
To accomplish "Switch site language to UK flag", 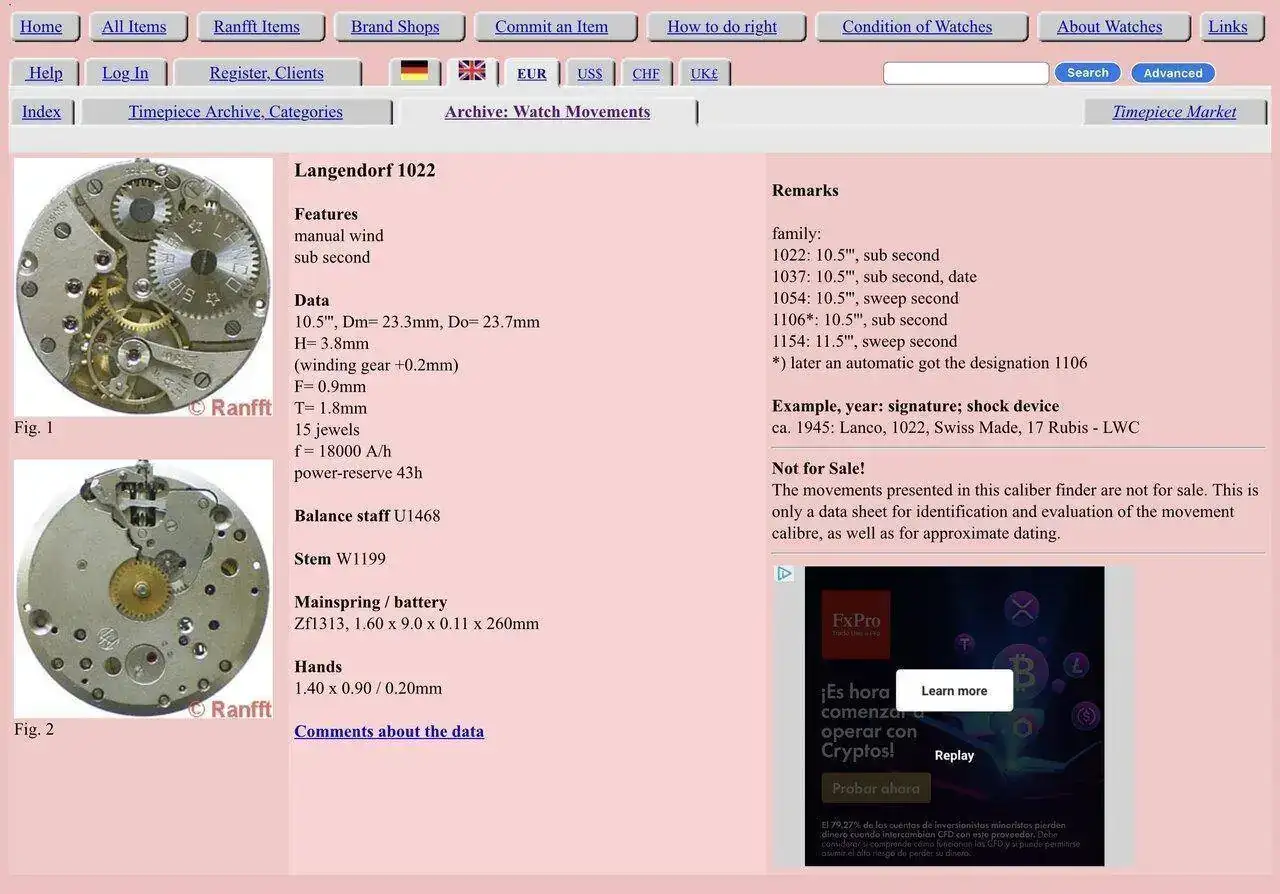I will tap(472, 71).
